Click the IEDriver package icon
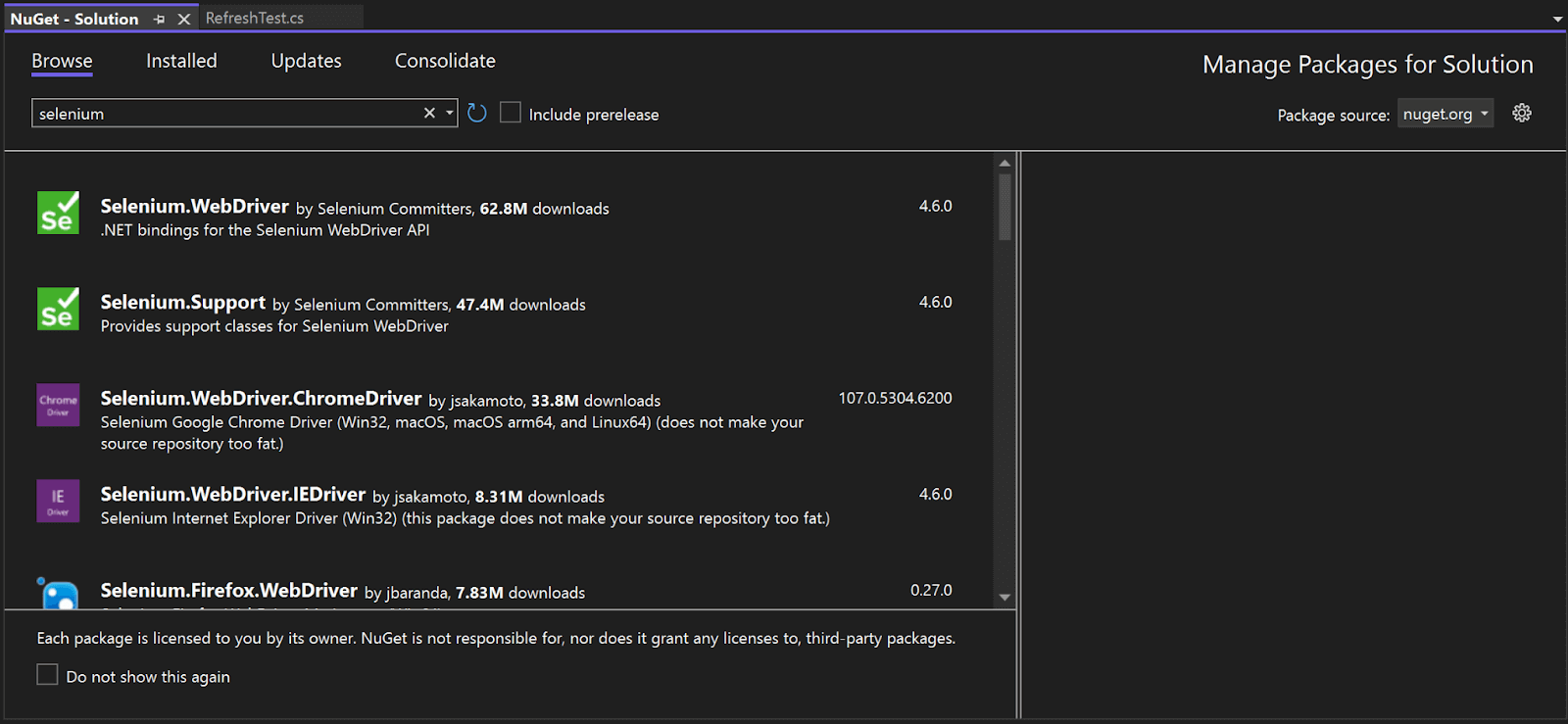The image size is (1568, 724). click(x=58, y=501)
